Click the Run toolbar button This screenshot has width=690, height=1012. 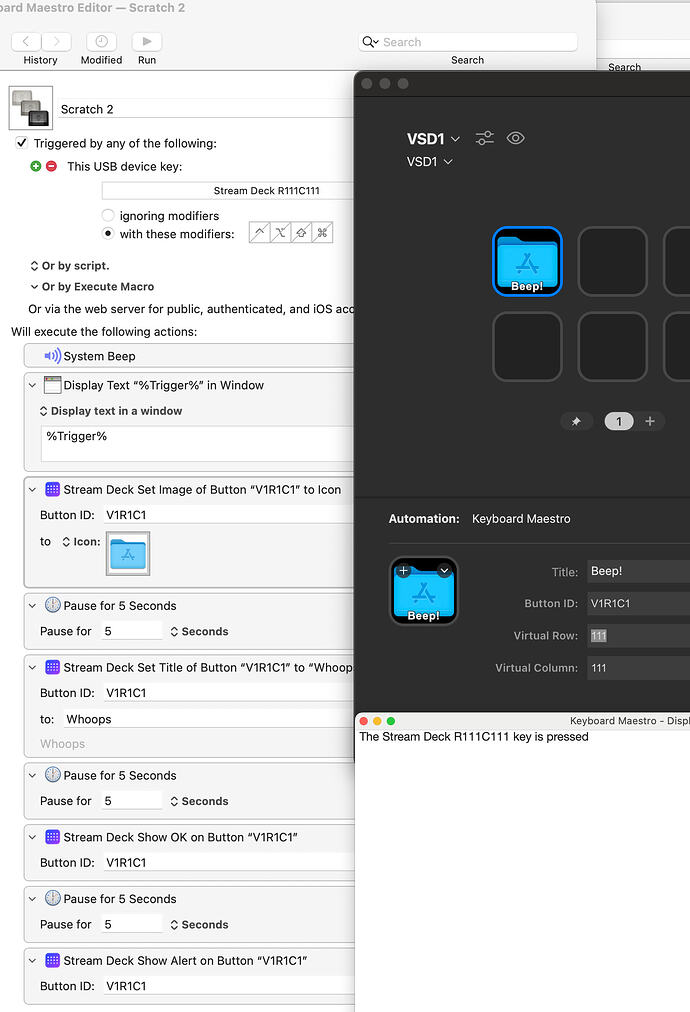[147, 42]
